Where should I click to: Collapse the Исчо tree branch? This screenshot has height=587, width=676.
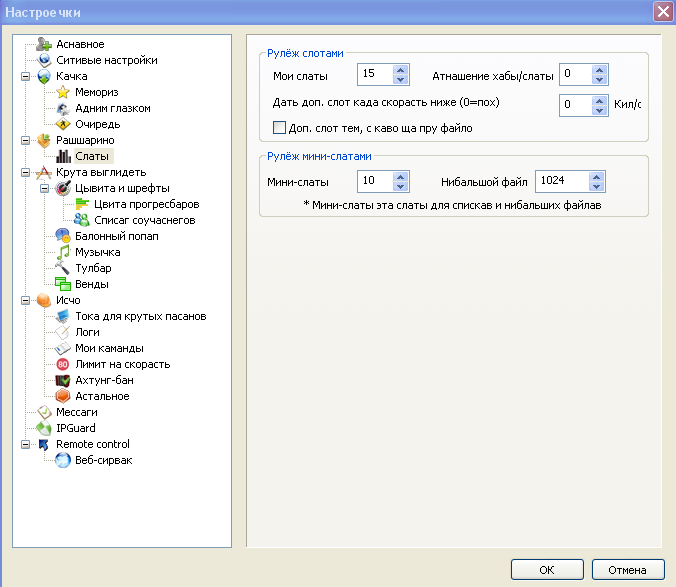coord(25,300)
